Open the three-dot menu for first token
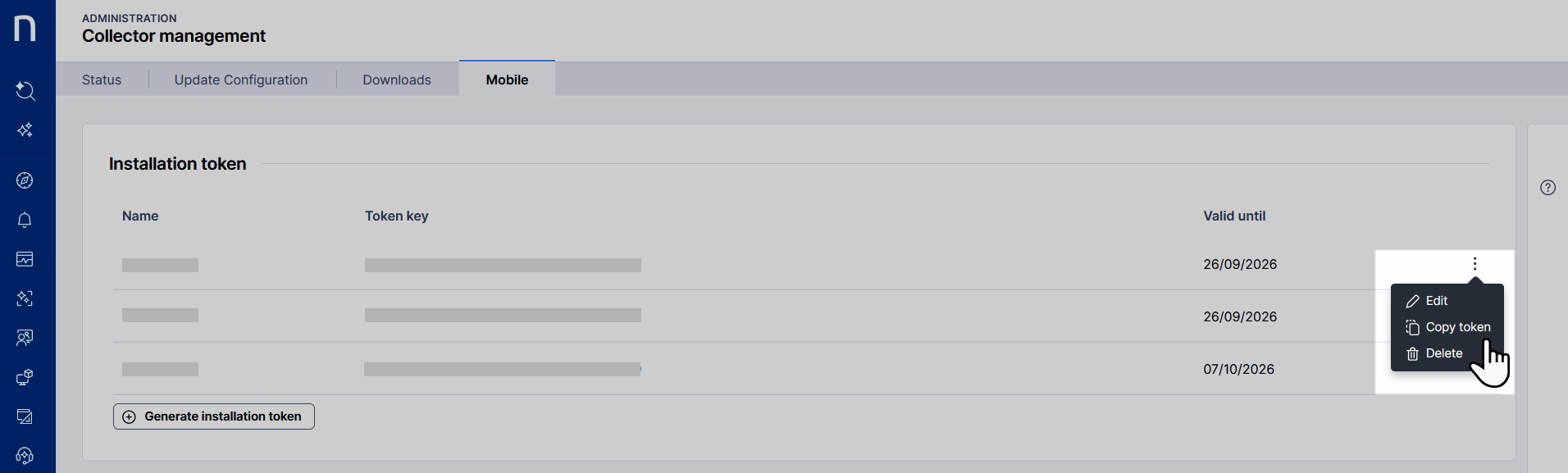Screen dimensions: 1568x473 pos(1475,264)
